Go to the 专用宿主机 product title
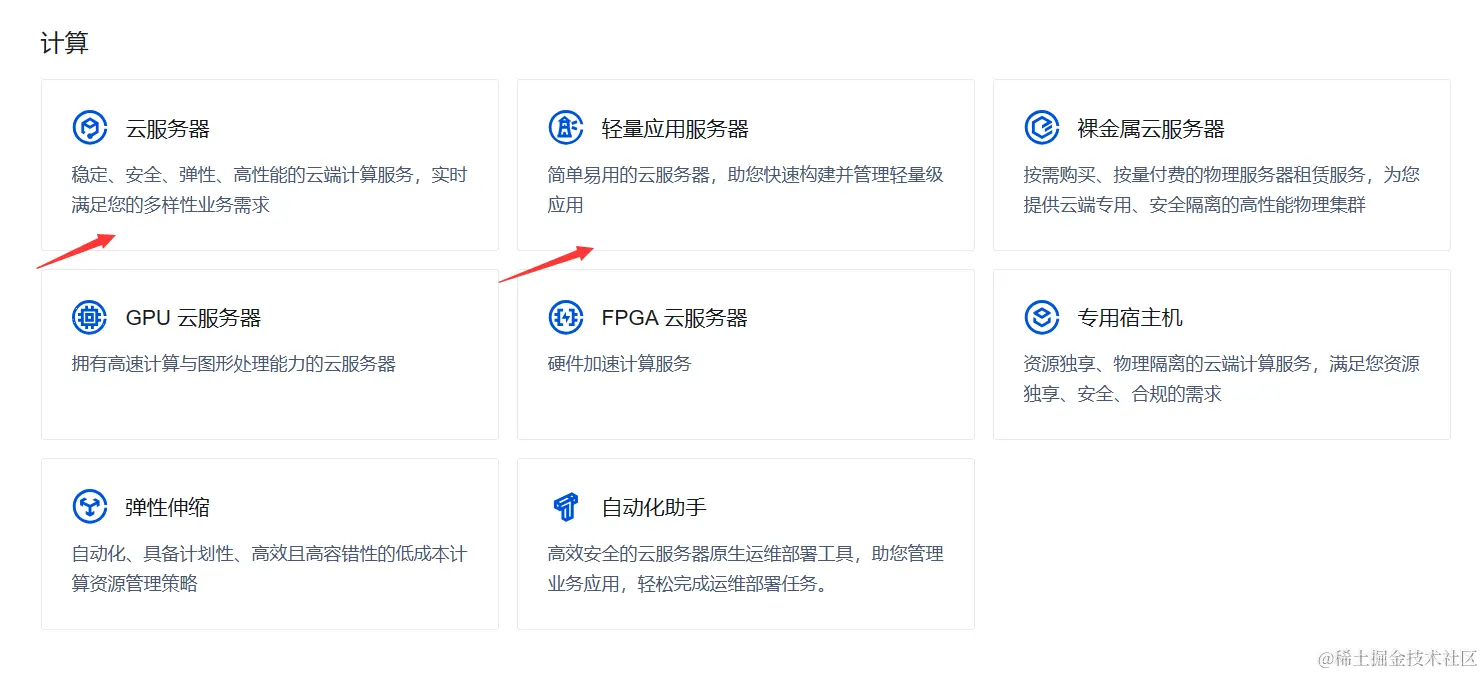This screenshot has height=675, width=1484. coord(1130,318)
